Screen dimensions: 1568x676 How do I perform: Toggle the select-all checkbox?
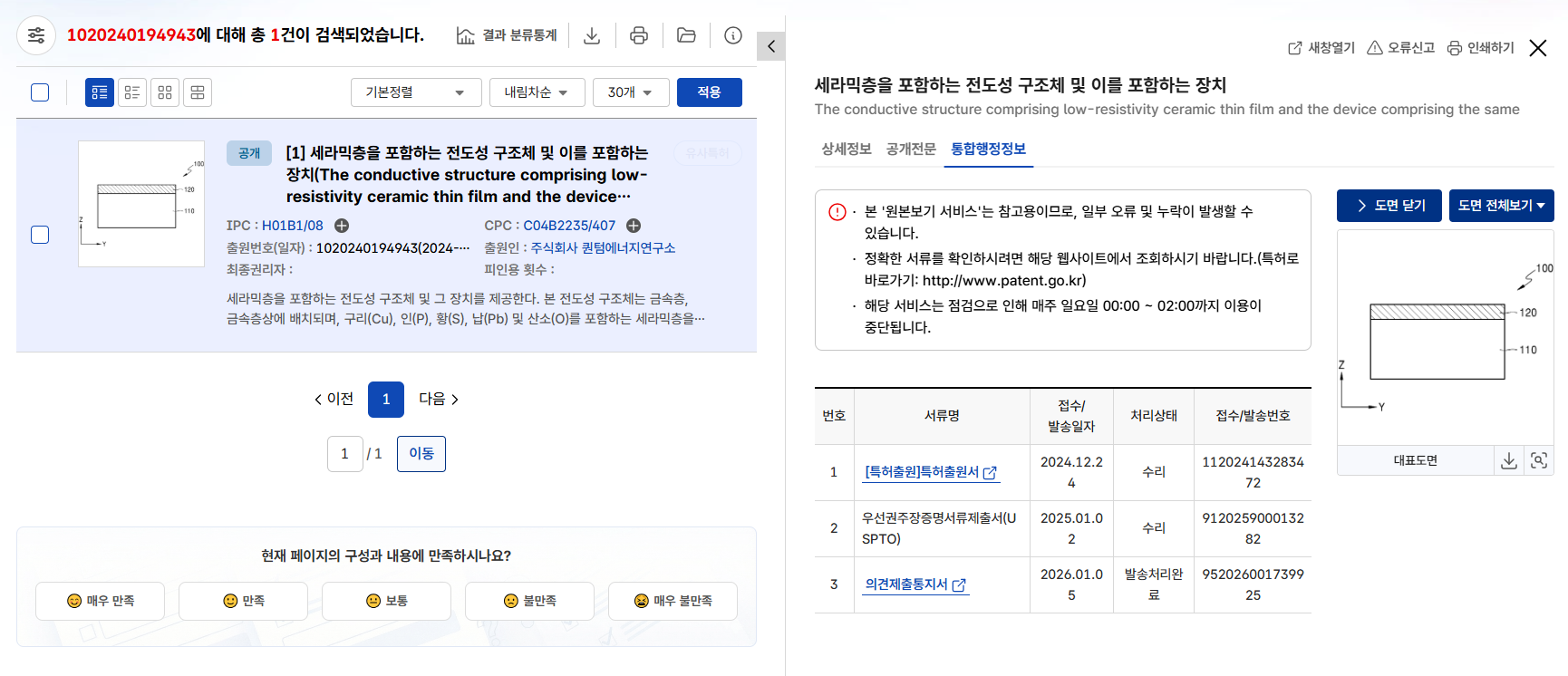pos(40,92)
